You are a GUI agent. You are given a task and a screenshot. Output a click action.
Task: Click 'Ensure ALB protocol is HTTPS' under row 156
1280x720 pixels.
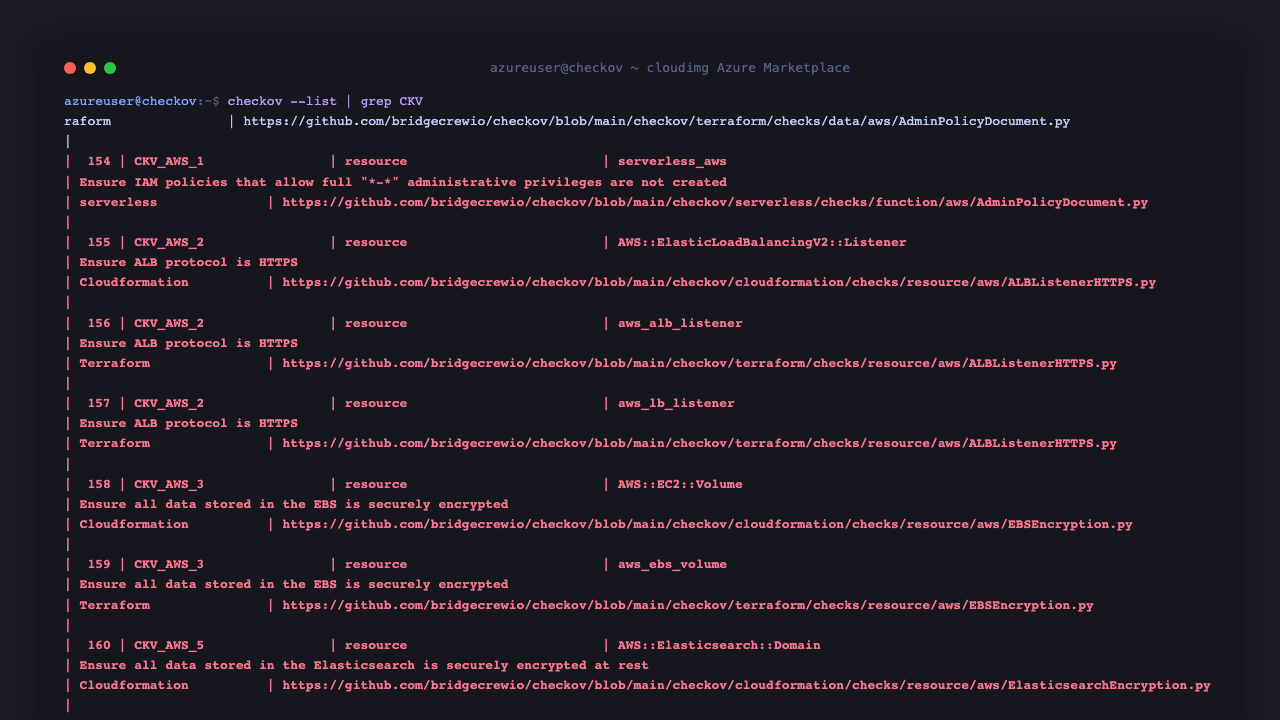[x=188, y=343]
